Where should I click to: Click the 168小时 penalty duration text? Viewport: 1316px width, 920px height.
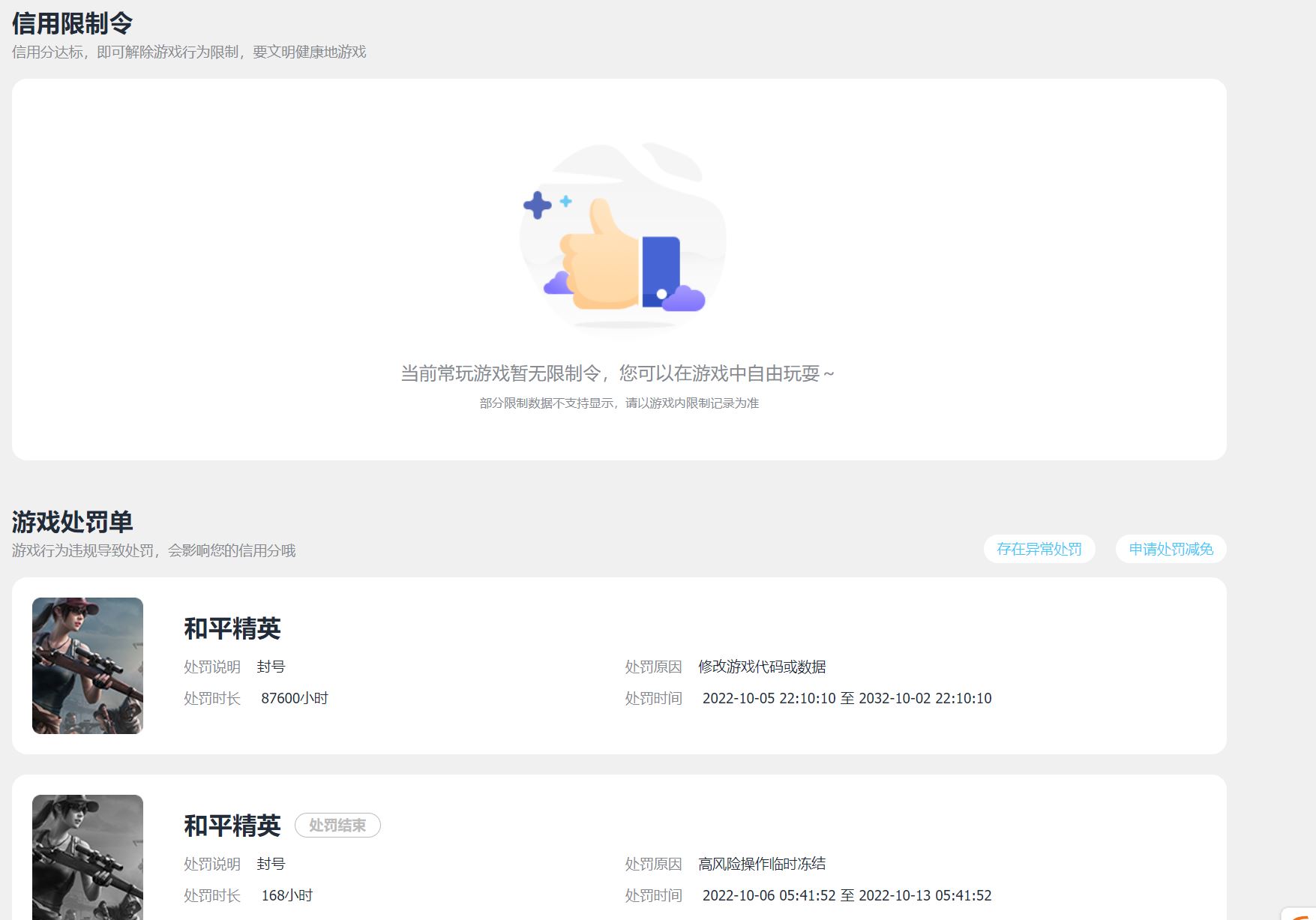(x=289, y=895)
